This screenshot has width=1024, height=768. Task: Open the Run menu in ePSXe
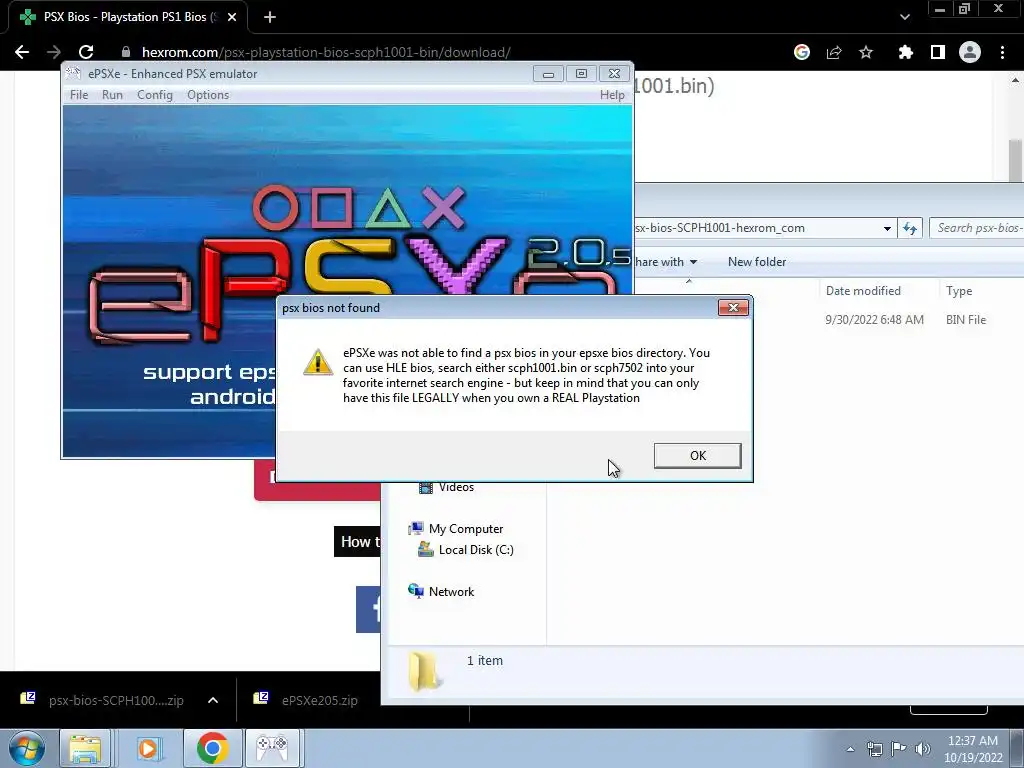point(112,95)
